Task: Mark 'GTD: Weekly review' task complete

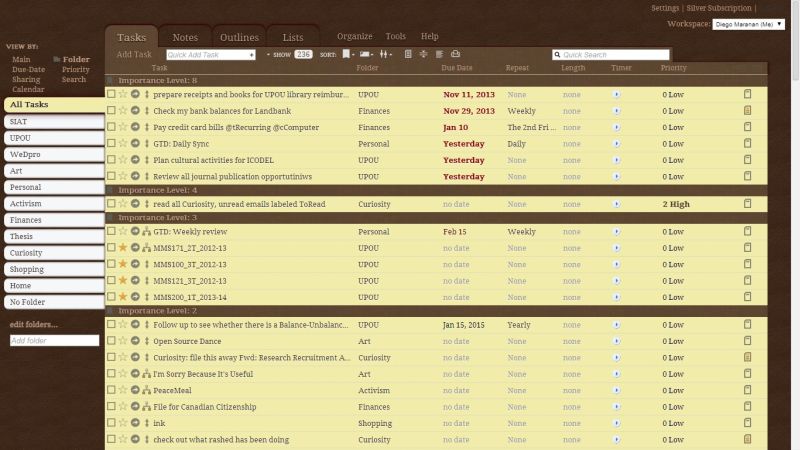Action: [111, 231]
